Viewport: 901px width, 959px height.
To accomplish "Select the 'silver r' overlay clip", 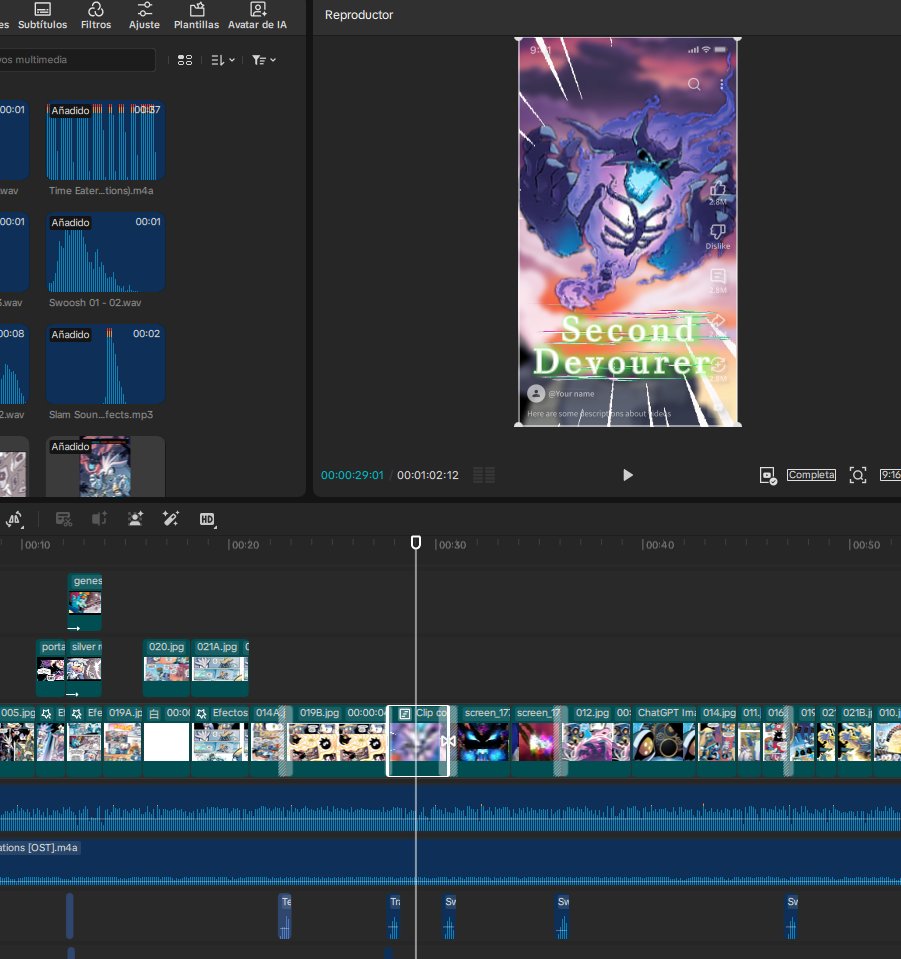I will 84,668.
